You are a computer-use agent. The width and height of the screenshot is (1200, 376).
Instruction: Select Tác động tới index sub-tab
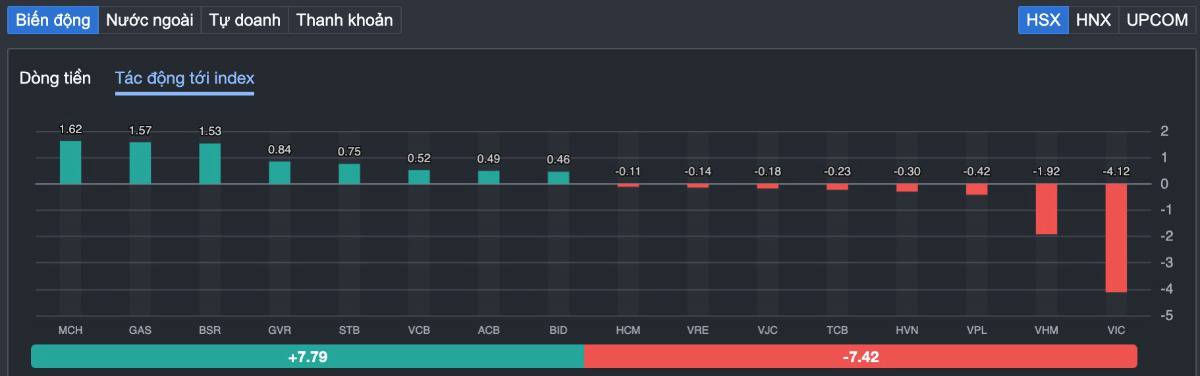click(x=184, y=78)
